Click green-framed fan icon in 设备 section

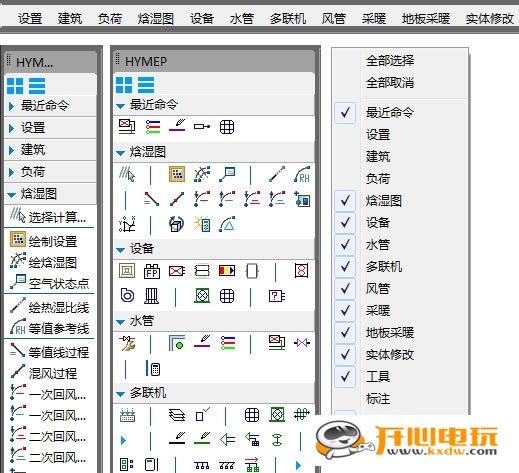[x=202, y=295]
